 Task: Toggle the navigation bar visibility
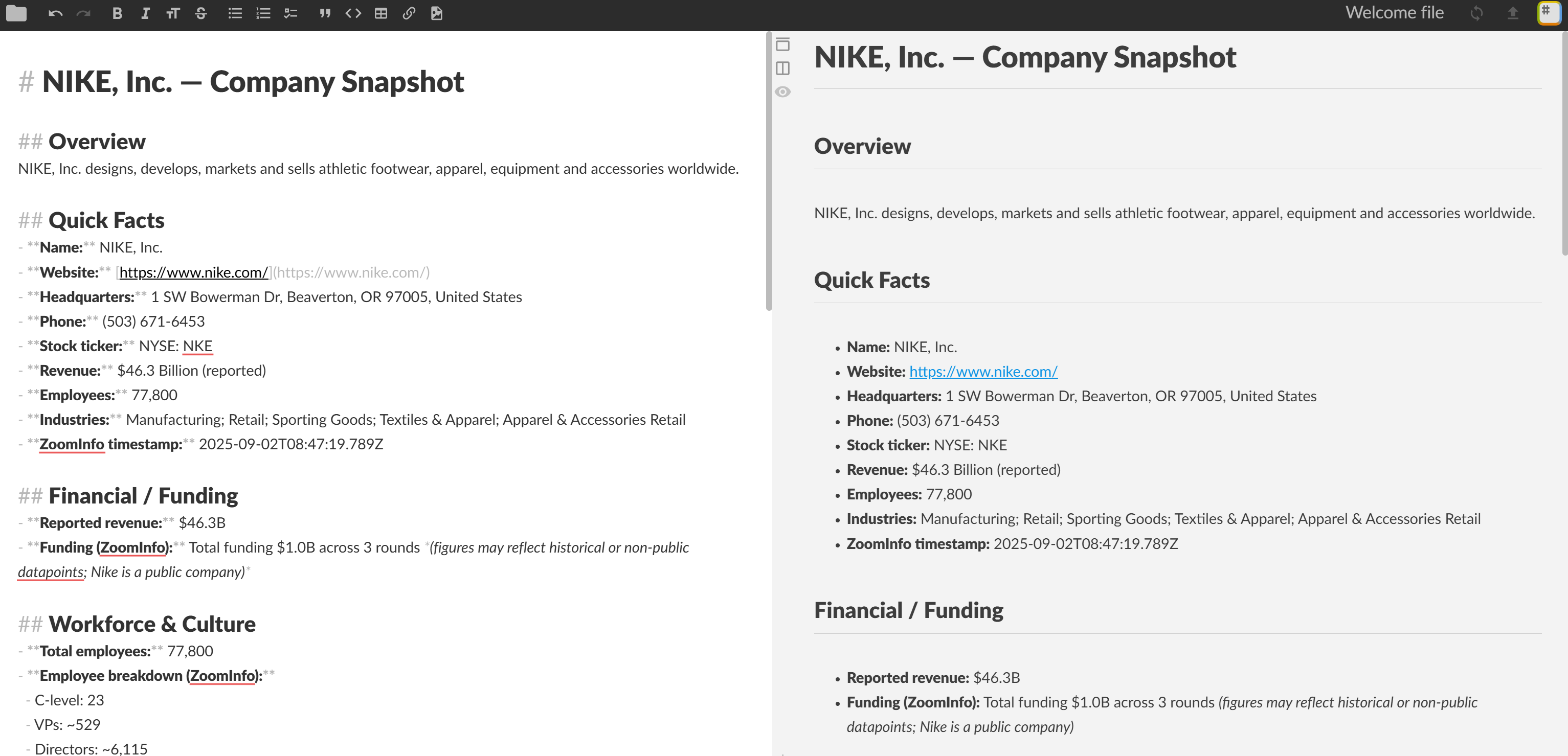(x=782, y=45)
